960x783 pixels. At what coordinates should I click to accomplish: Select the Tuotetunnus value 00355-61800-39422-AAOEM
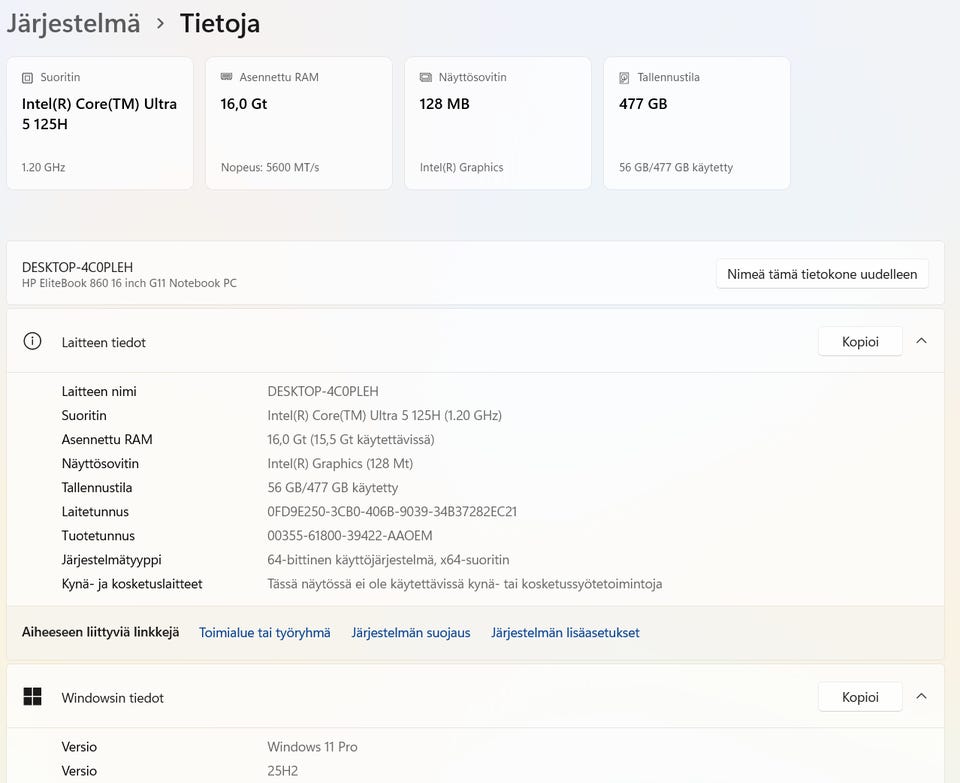(350, 536)
